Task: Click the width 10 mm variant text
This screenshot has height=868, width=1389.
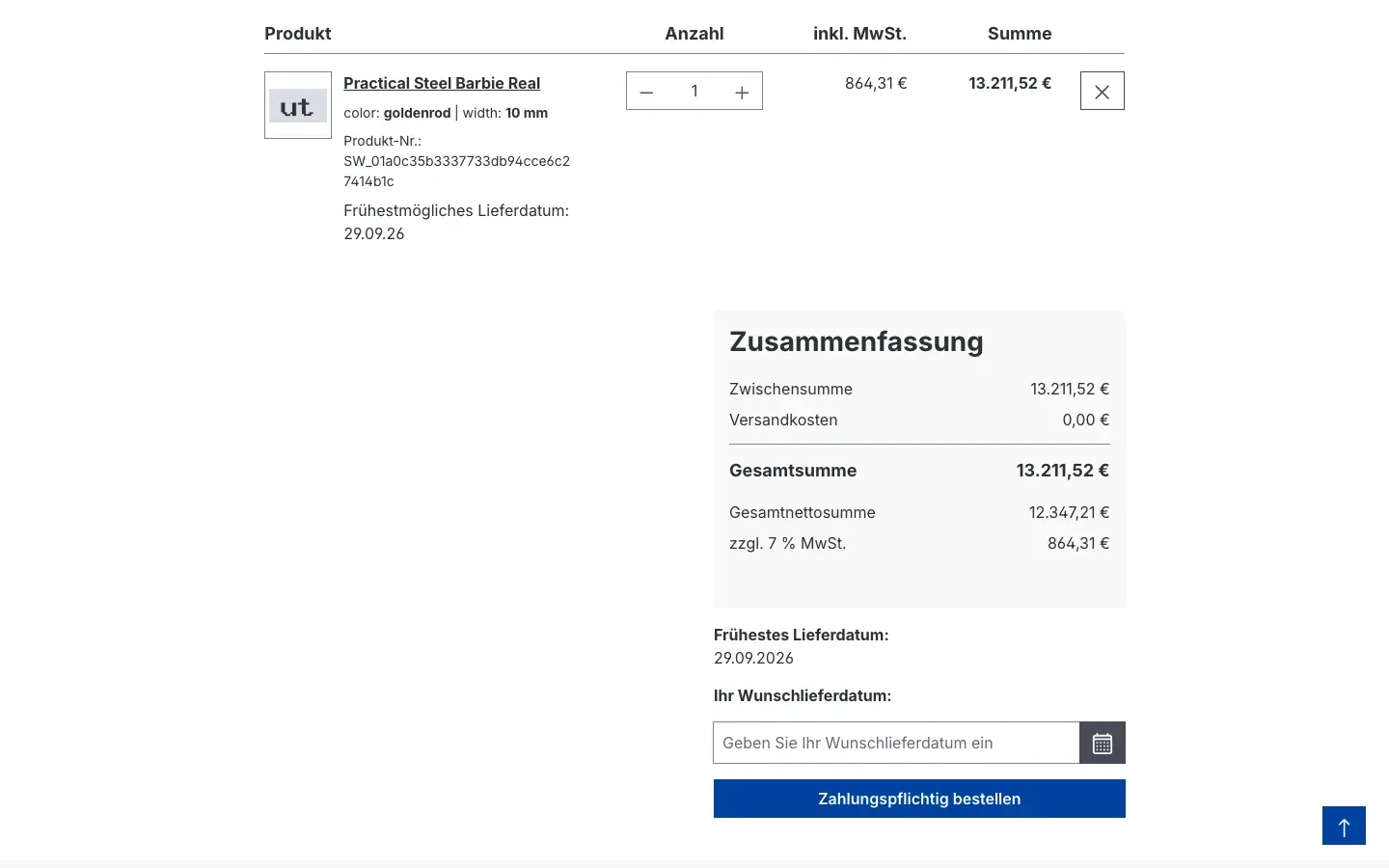Action: pyautogui.click(x=505, y=113)
